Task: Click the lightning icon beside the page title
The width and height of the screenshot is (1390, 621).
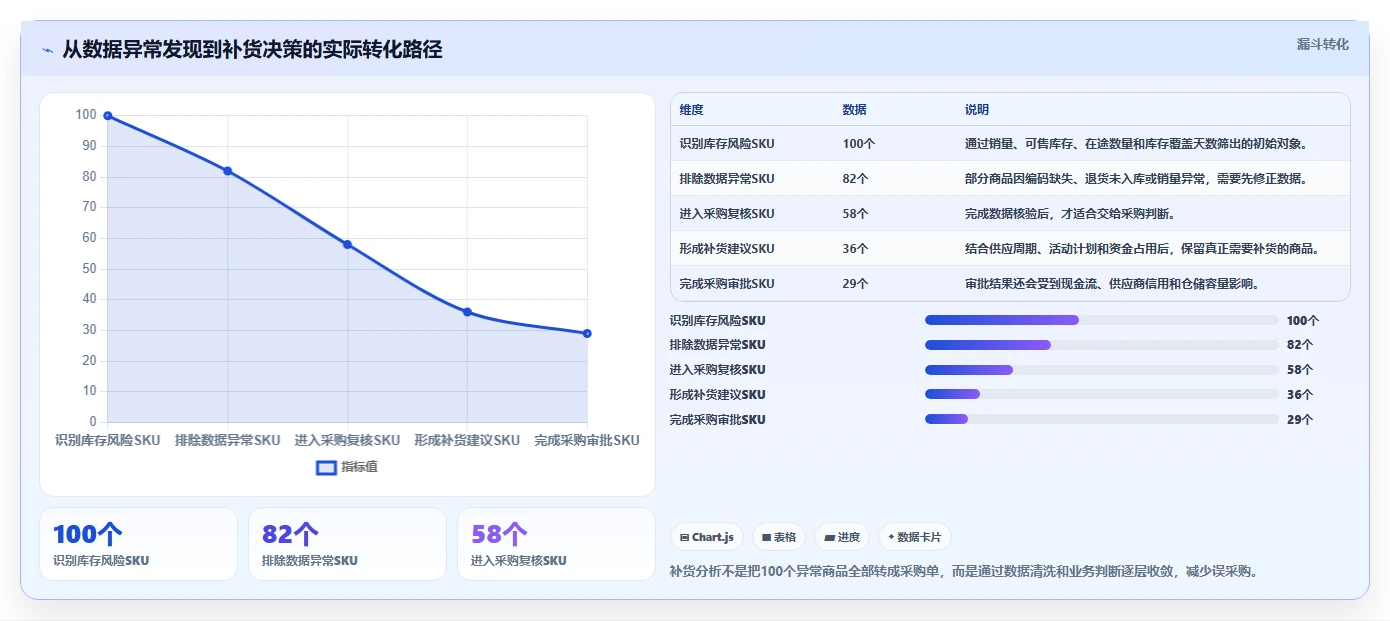Action: [x=48, y=50]
